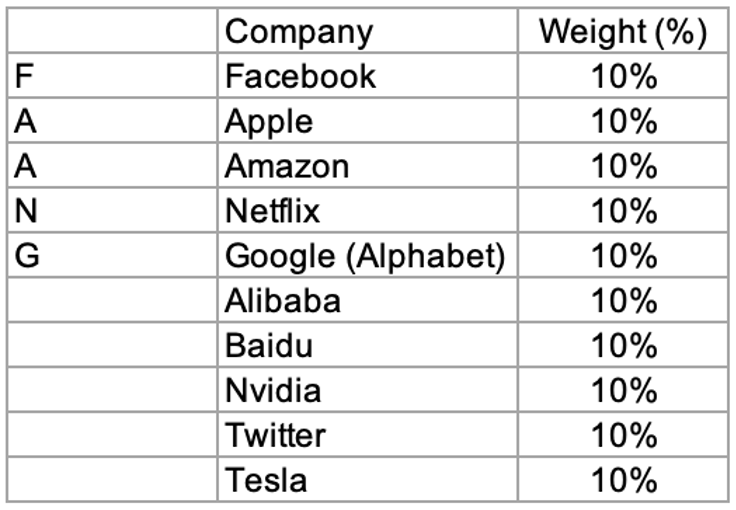736x510 pixels.
Task: Select the 10% weight in Baidu row
Action: click(624, 345)
